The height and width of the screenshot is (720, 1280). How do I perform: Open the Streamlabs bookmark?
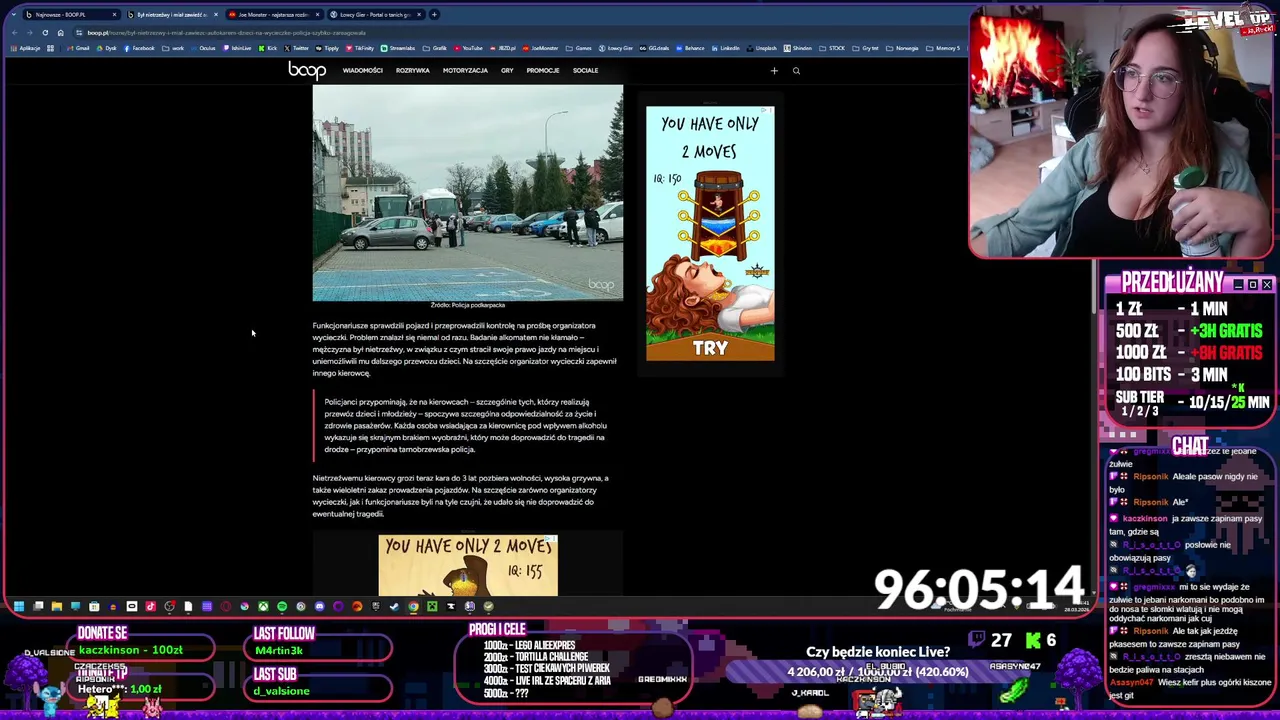tap(397, 48)
